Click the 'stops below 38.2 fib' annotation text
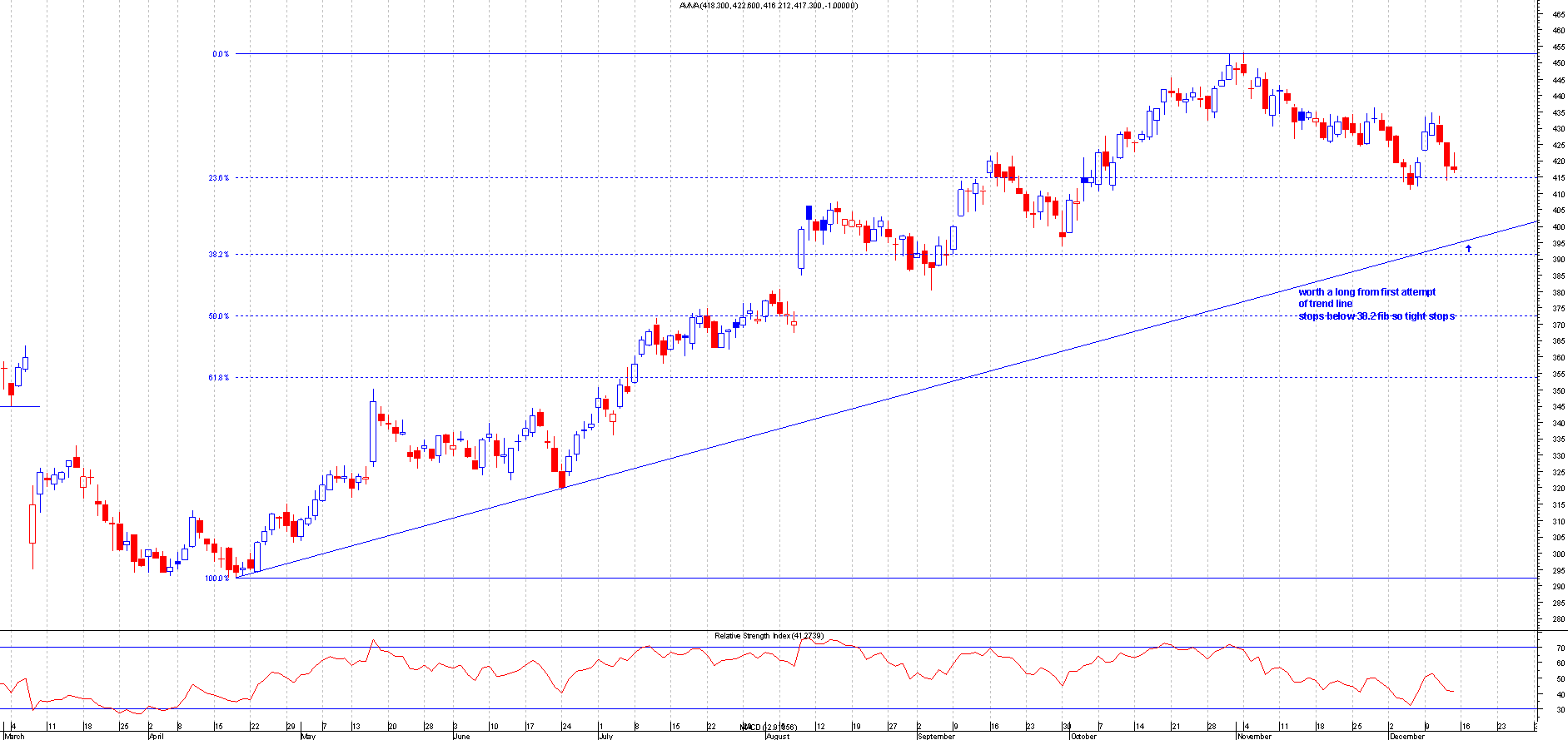The height and width of the screenshot is (740, 1568). tap(1376, 316)
